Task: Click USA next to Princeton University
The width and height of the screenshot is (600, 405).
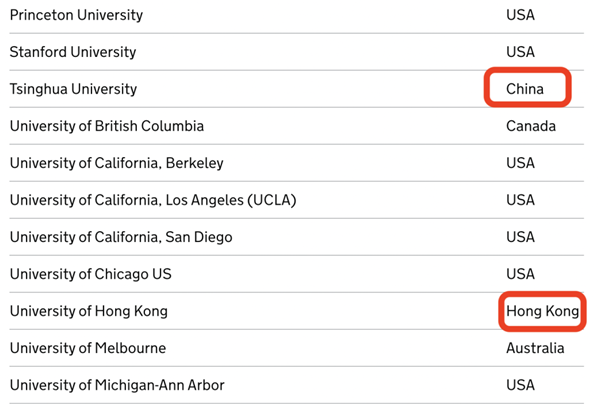Action: [x=520, y=15]
